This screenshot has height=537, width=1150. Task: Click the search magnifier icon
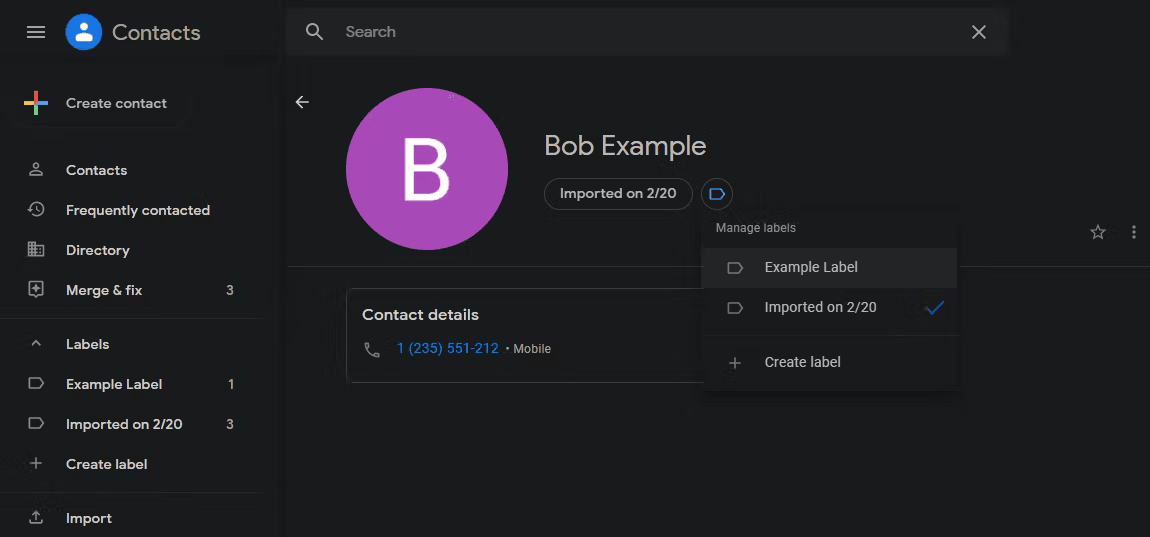315,32
